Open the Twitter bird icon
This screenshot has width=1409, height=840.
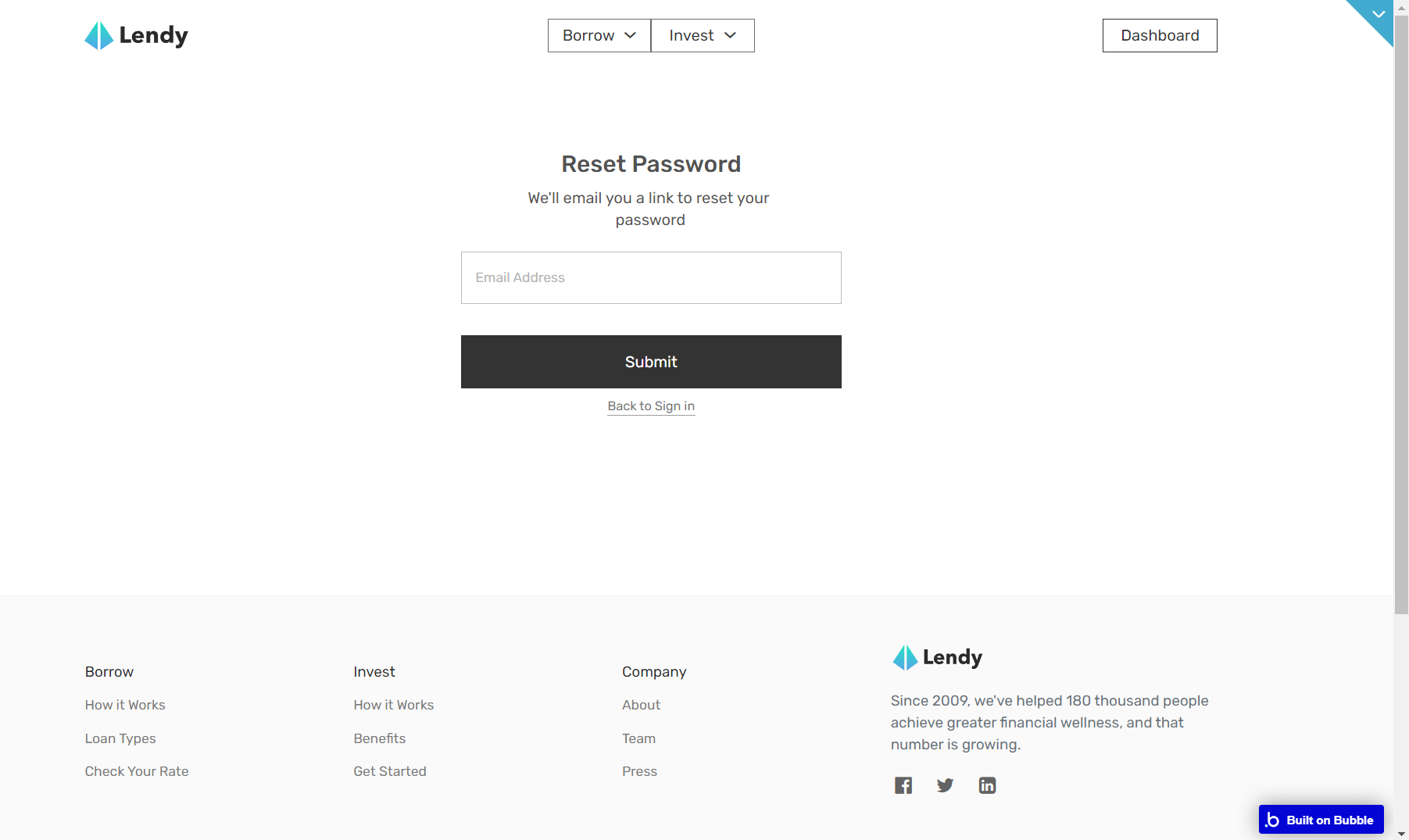[945, 785]
